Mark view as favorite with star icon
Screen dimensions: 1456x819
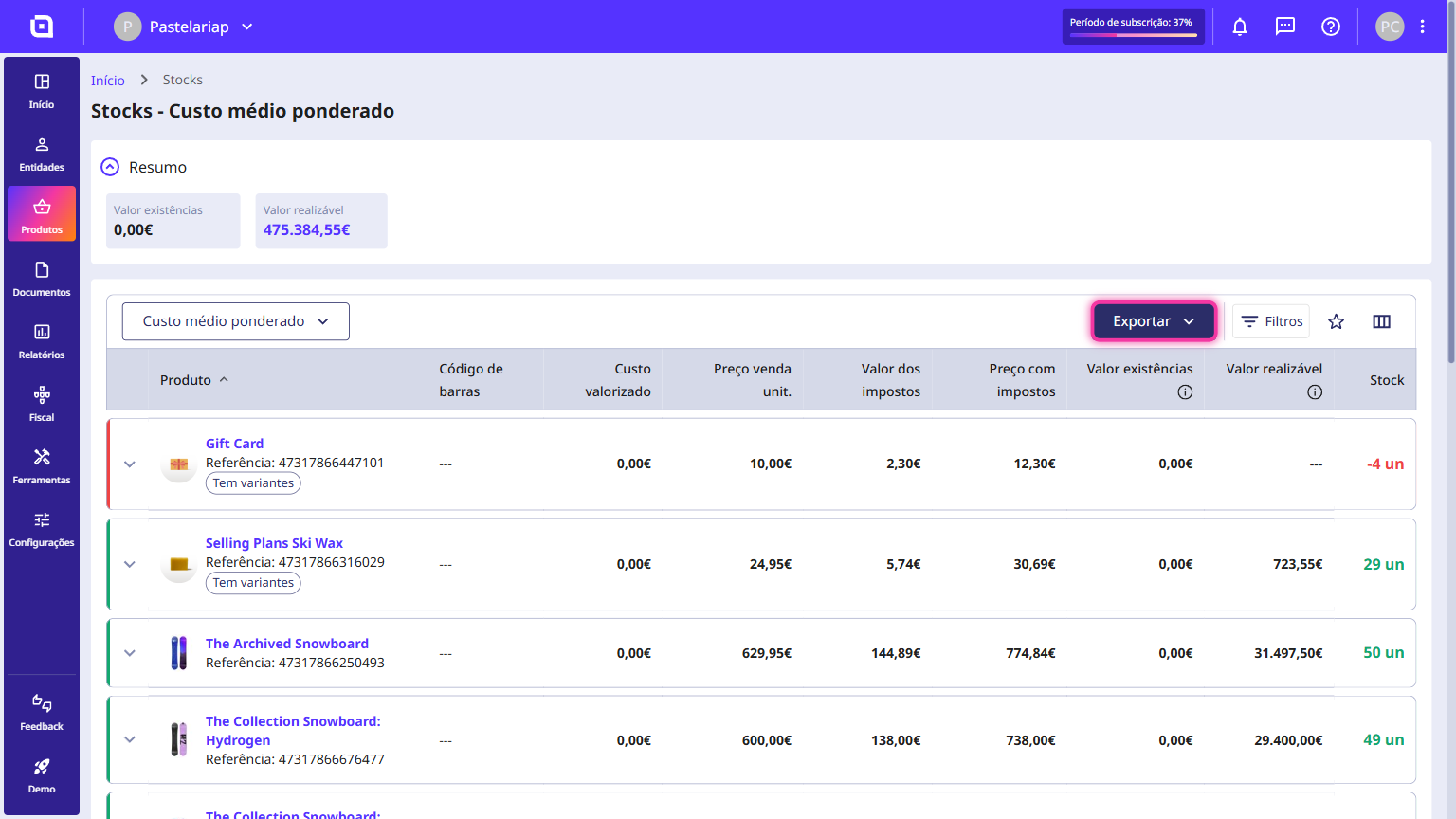click(1337, 321)
